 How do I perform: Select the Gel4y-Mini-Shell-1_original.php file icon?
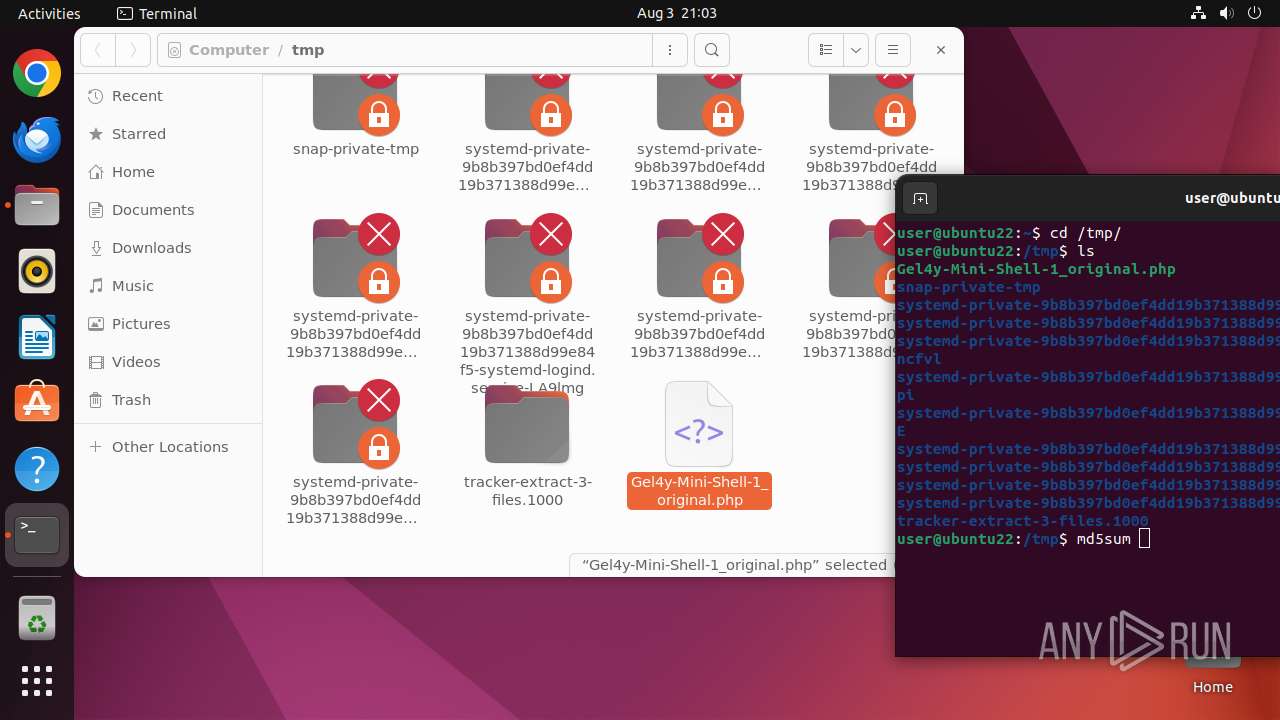pyautogui.click(x=699, y=424)
